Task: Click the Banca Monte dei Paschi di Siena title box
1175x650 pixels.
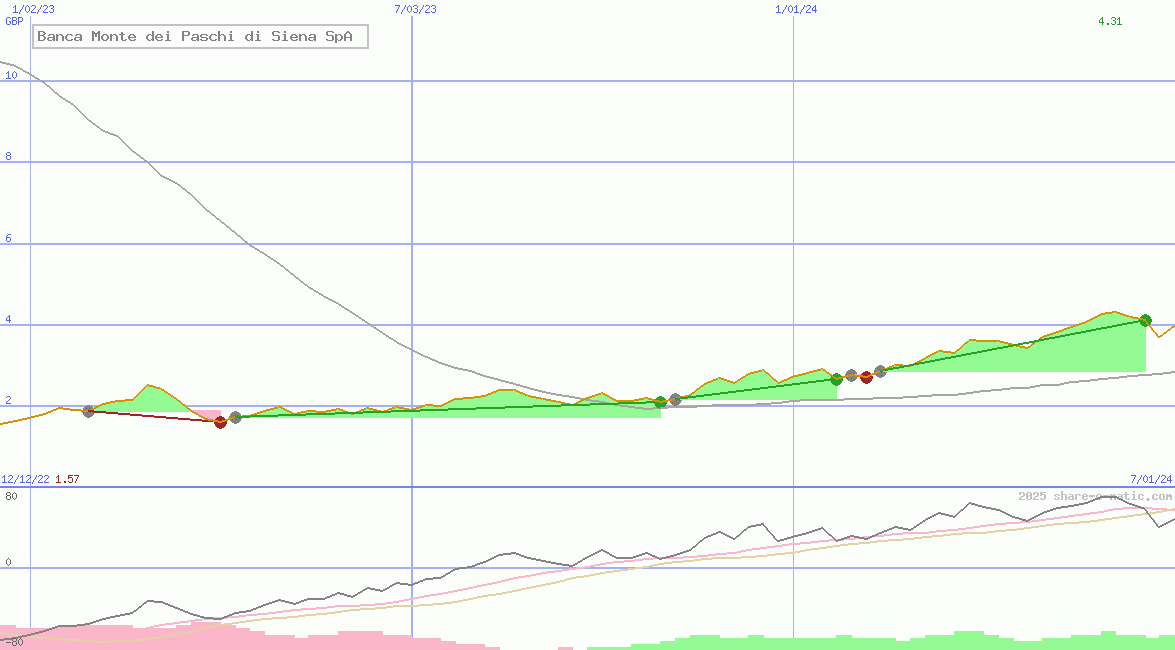Action: coord(200,37)
